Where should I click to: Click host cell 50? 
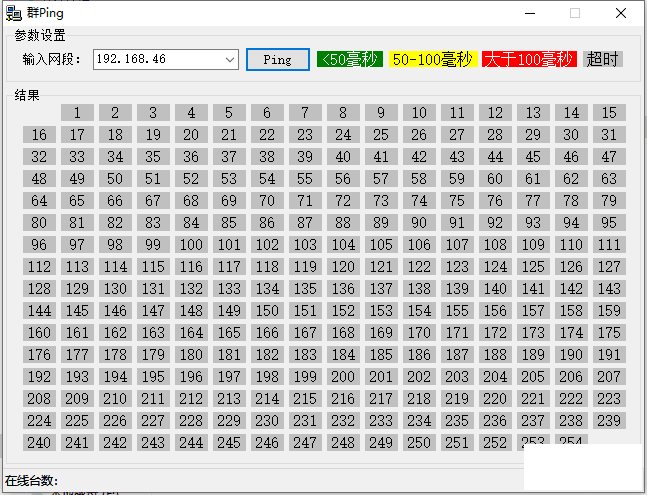point(115,179)
